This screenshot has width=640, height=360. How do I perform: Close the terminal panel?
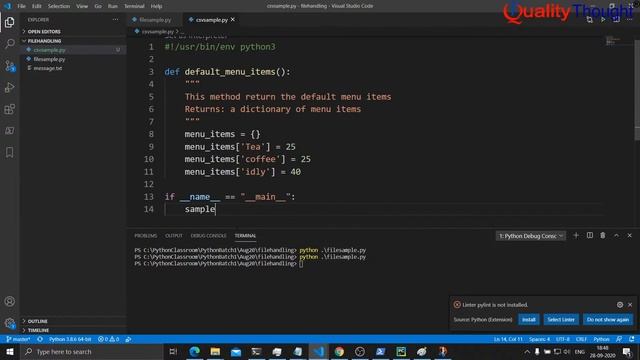coord(629,236)
